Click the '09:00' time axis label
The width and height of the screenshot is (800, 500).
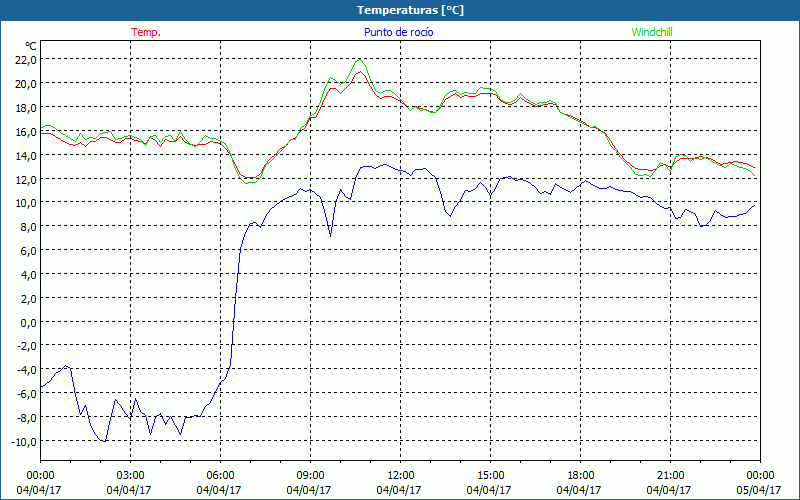[x=310, y=476]
